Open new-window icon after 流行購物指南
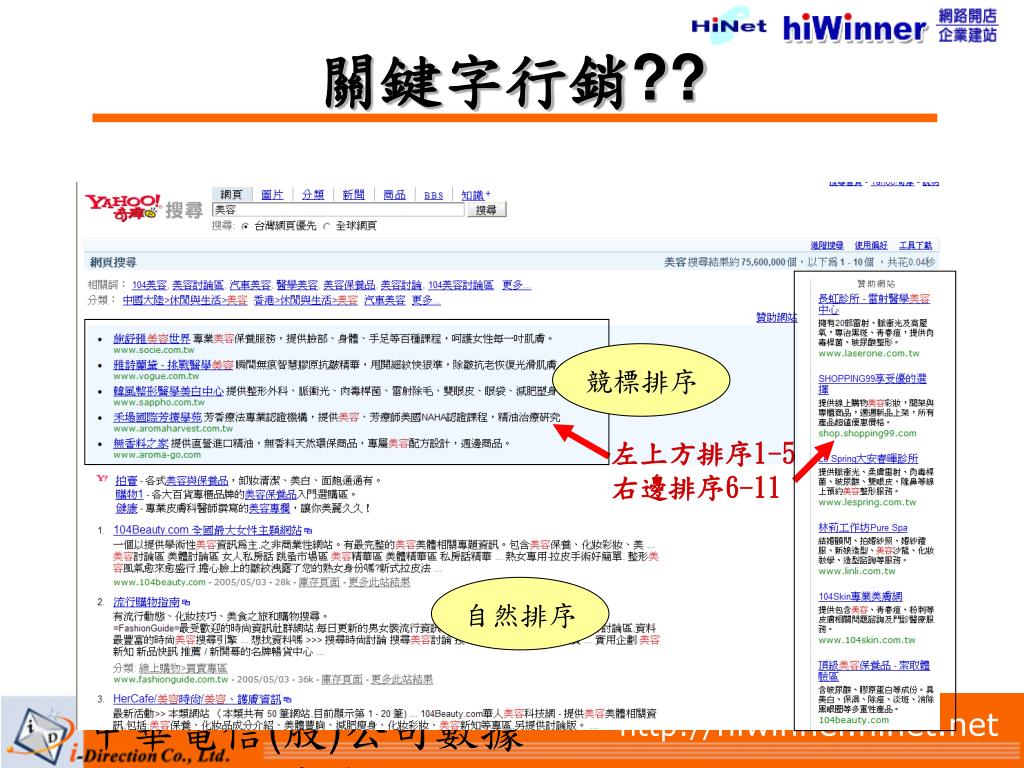This screenshot has height=768, width=1024. pyautogui.click(x=186, y=602)
